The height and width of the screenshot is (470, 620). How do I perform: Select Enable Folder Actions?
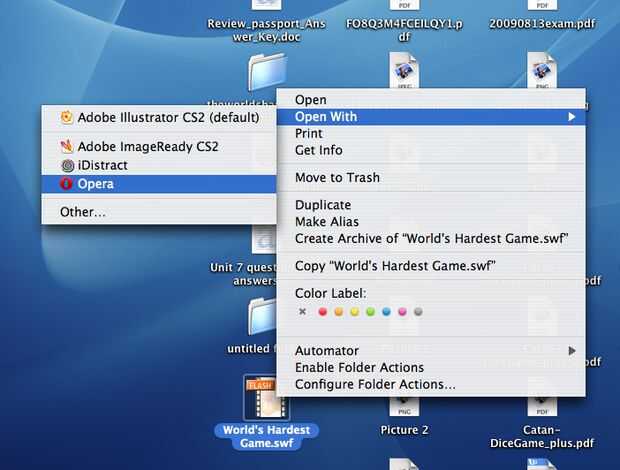pos(431,368)
